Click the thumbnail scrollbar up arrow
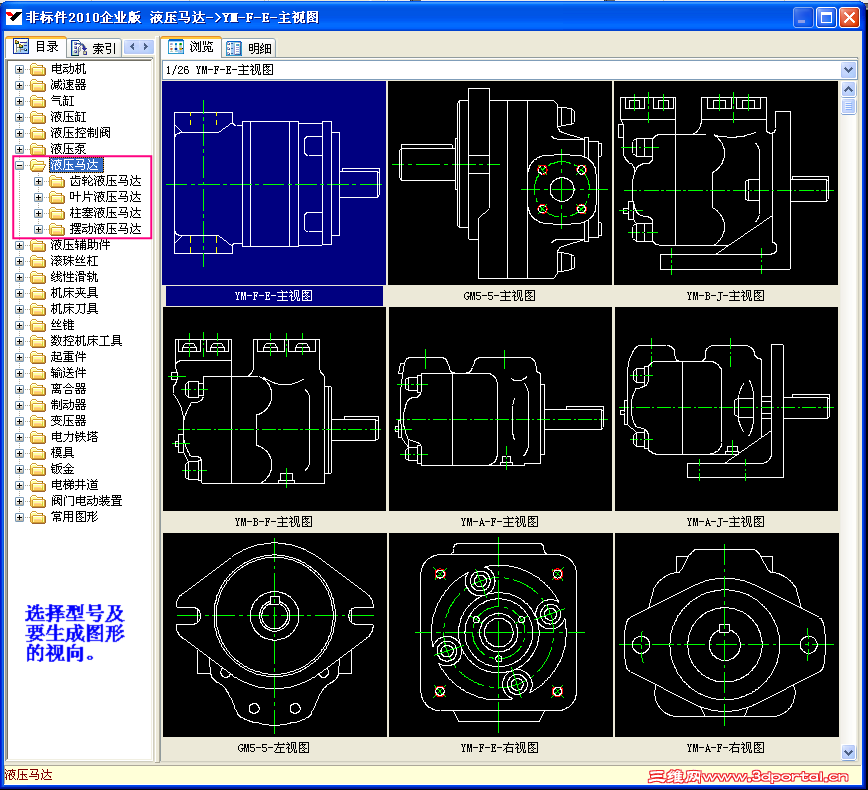 pos(848,89)
